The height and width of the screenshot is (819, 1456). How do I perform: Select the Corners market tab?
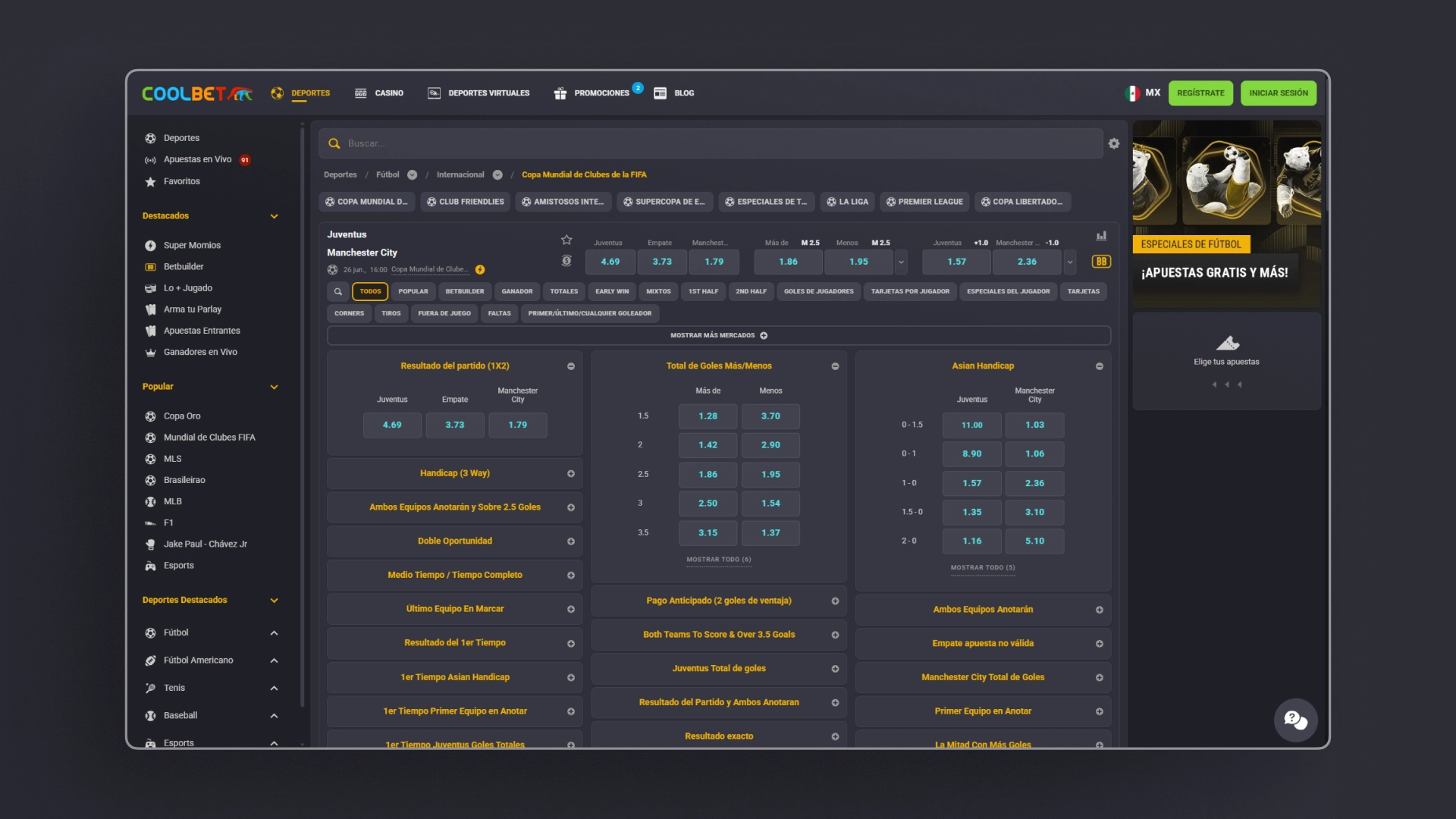(350, 313)
